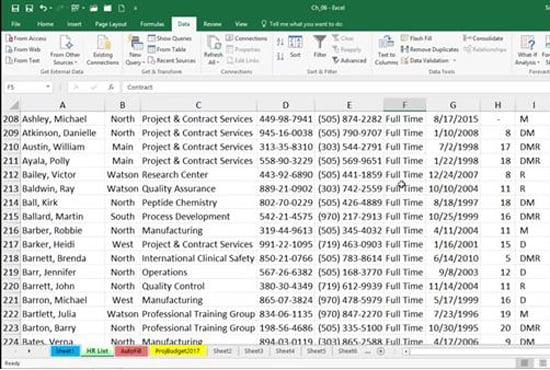
Task: Open the From Other Sources dropdown
Action: [65, 50]
